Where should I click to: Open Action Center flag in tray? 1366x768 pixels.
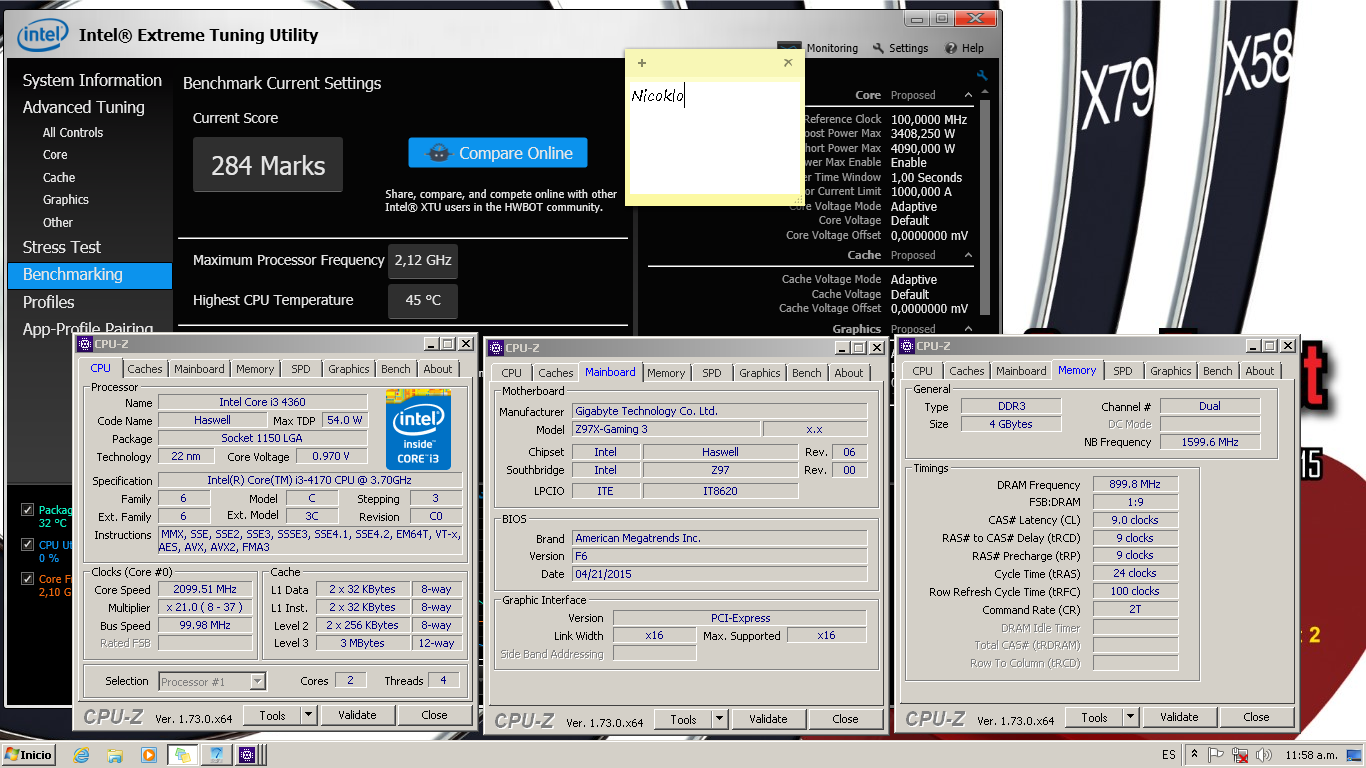(x=1217, y=755)
